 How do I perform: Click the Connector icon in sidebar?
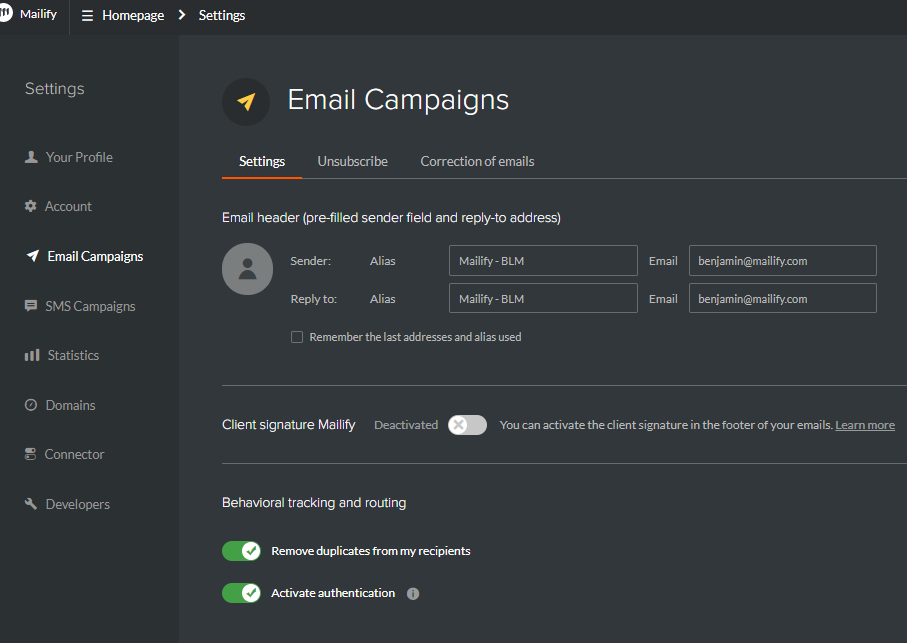[31, 454]
